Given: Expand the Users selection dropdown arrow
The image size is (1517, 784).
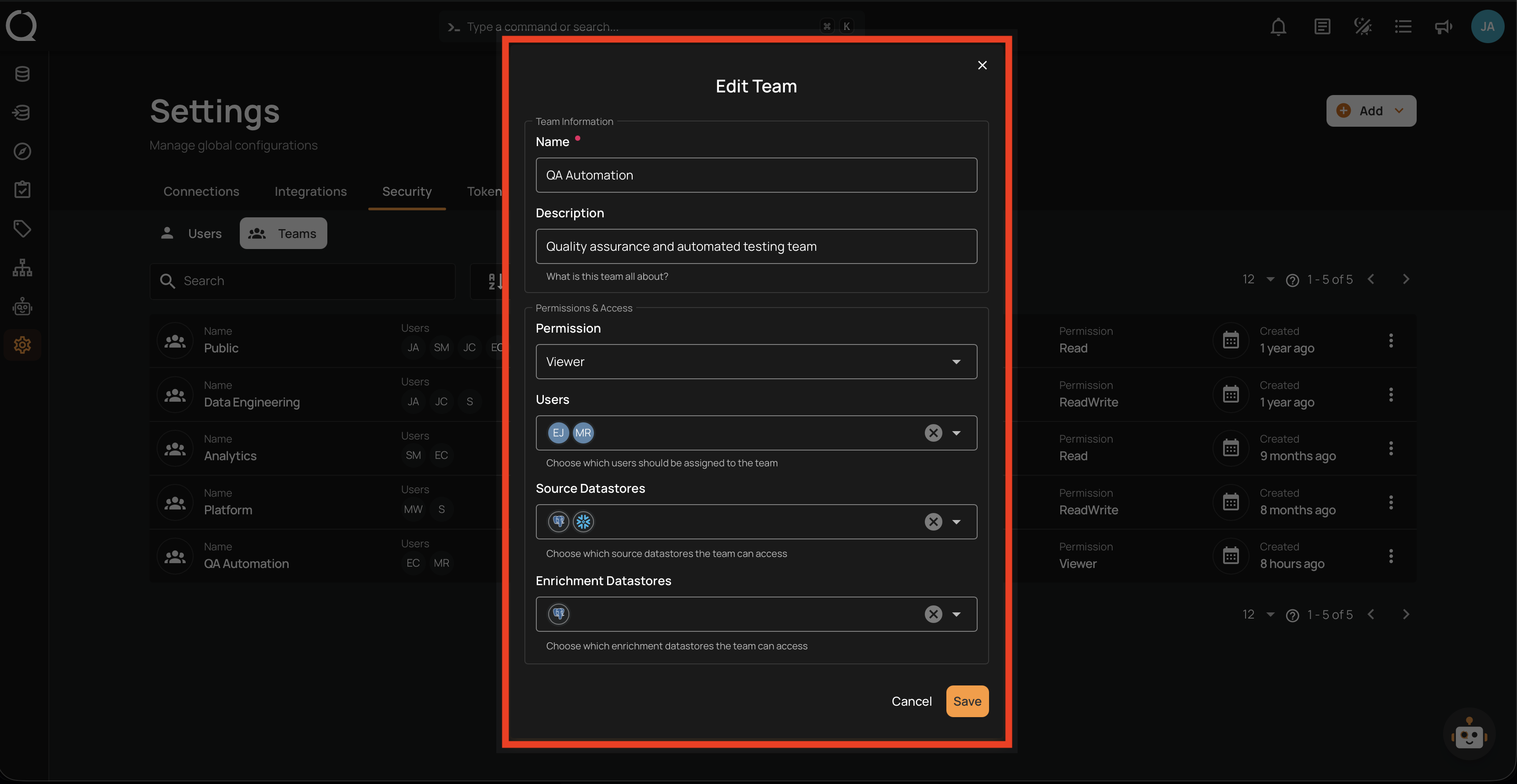Looking at the screenshot, I should point(956,433).
